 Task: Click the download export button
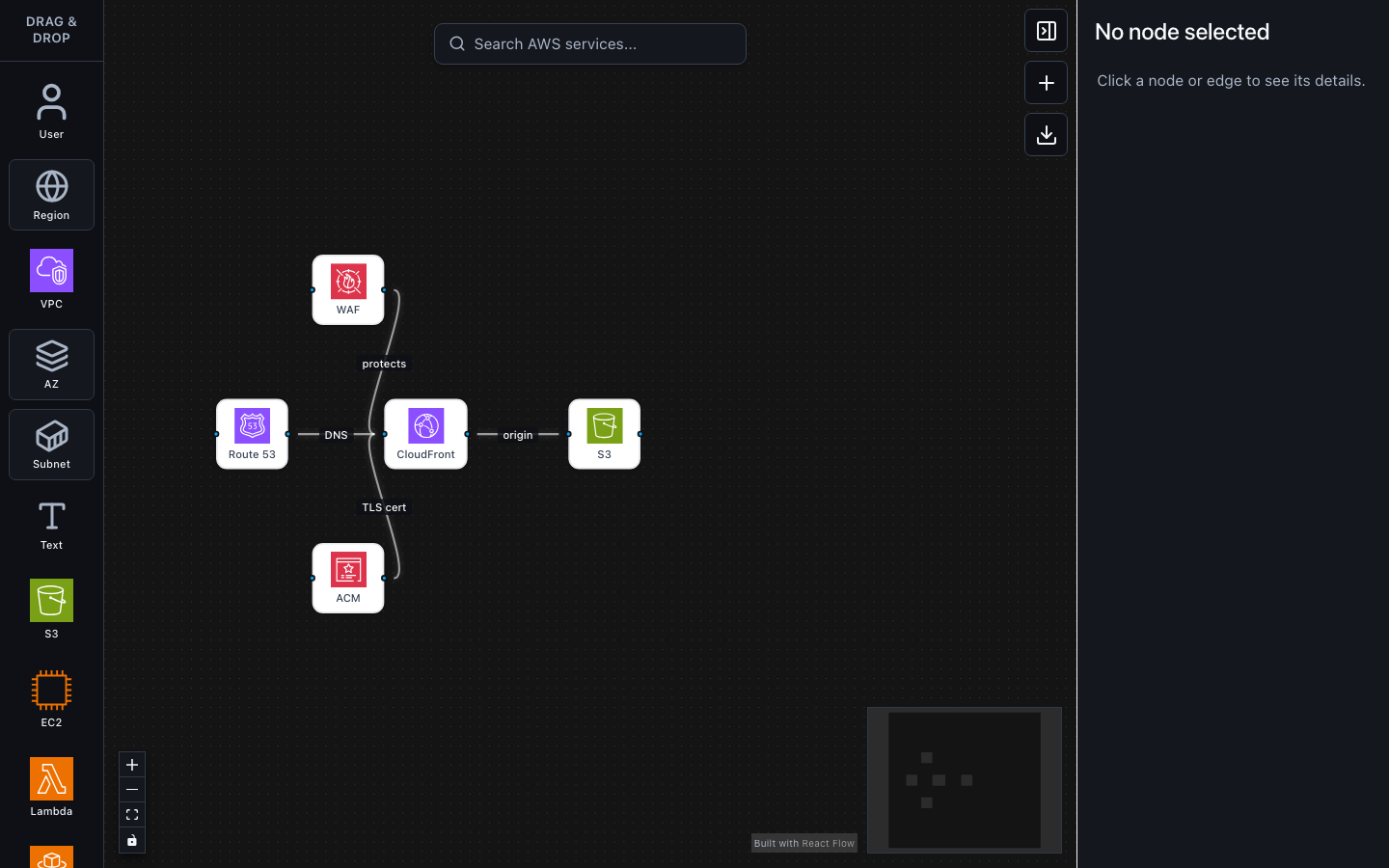tap(1046, 135)
